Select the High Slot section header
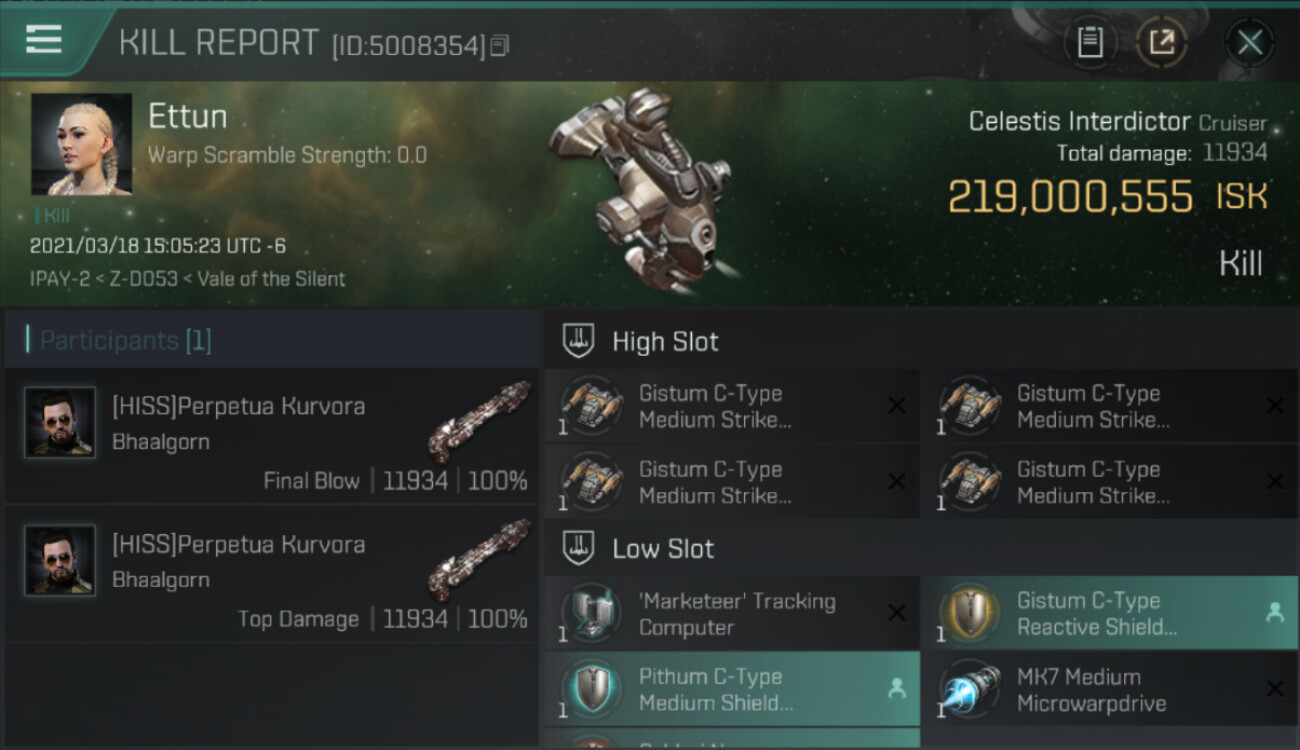This screenshot has height=750, width=1300. tap(921, 341)
